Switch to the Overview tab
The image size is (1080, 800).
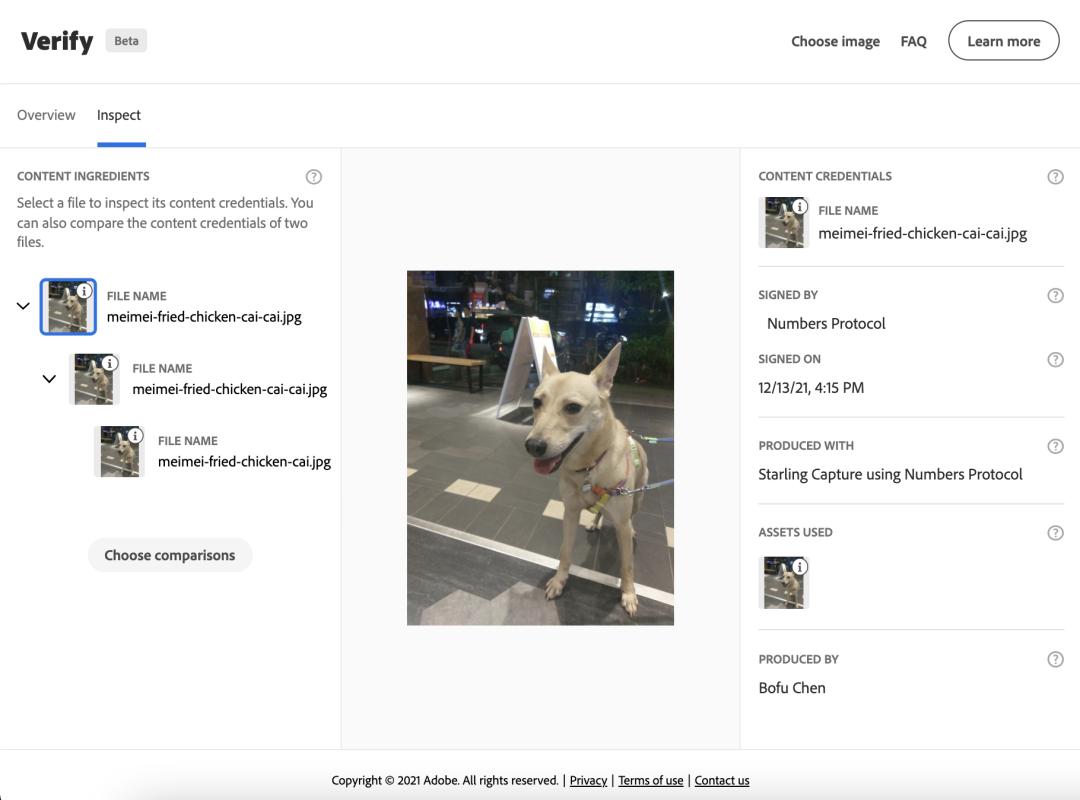tap(46, 115)
